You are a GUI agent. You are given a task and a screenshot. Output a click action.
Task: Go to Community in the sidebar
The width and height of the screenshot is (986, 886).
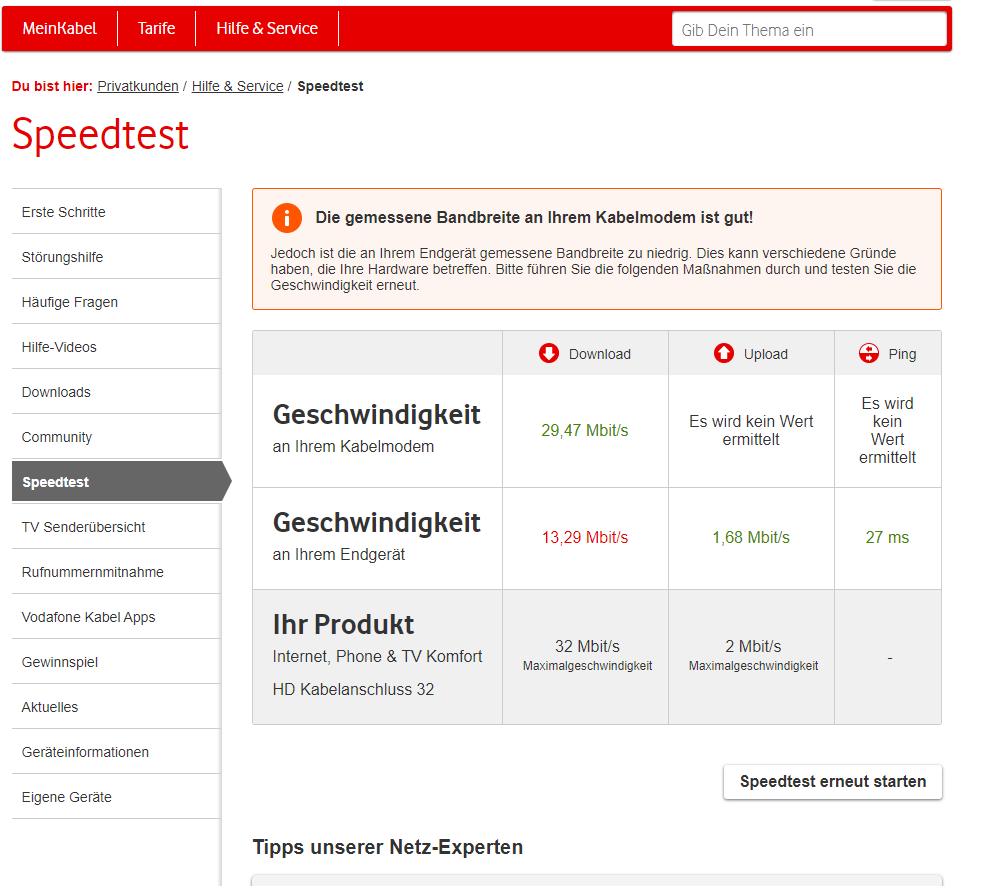tap(116, 437)
